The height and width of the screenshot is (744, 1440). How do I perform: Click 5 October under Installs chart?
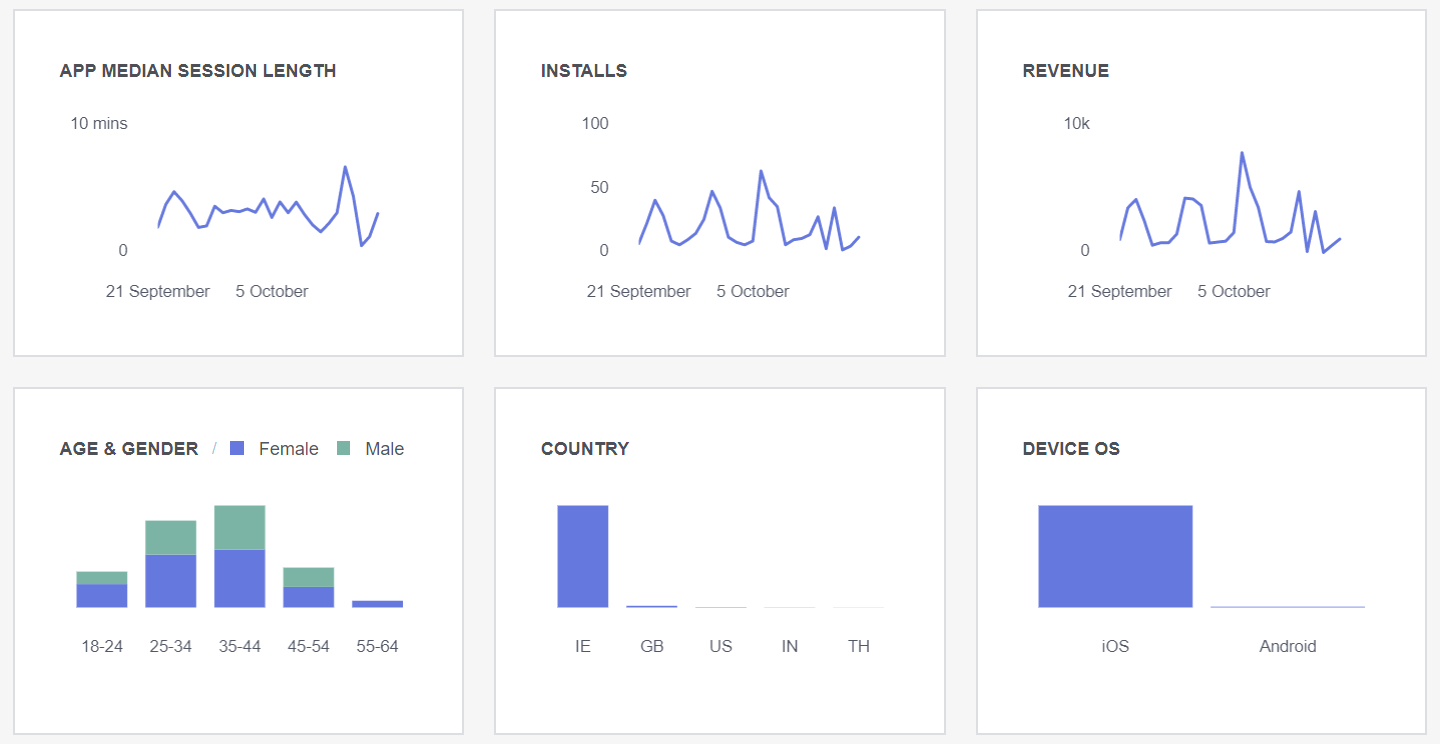tap(753, 291)
